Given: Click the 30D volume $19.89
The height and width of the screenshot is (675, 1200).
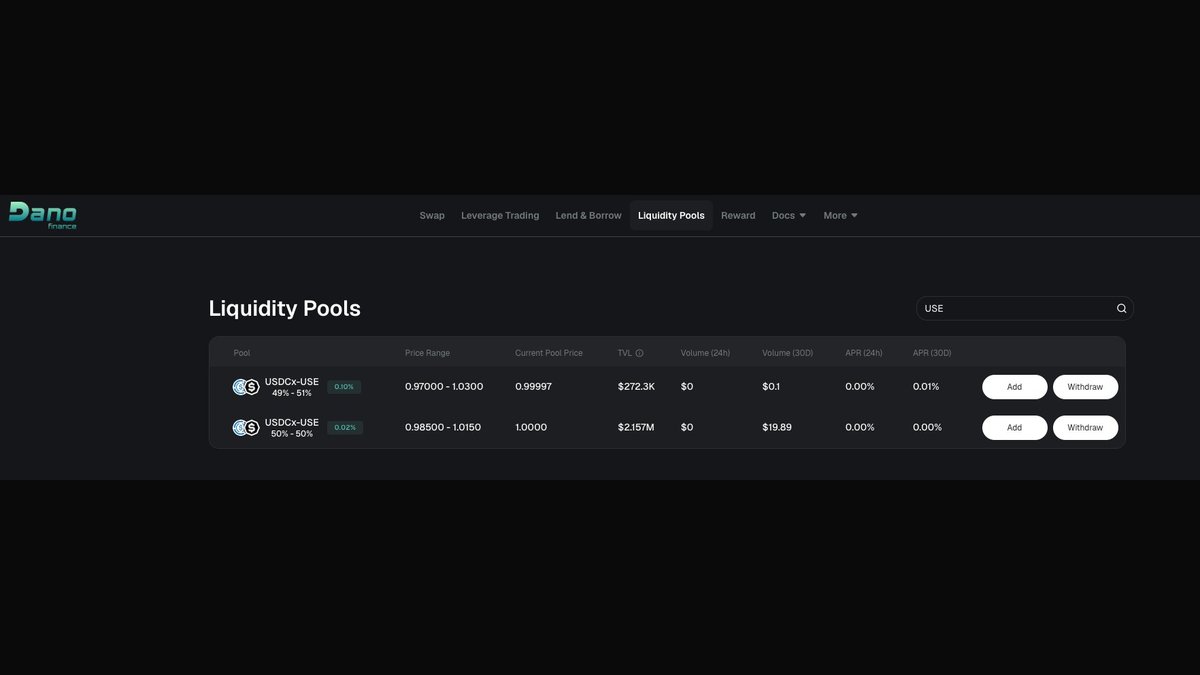Looking at the screenshot, I should click(777, 427).
